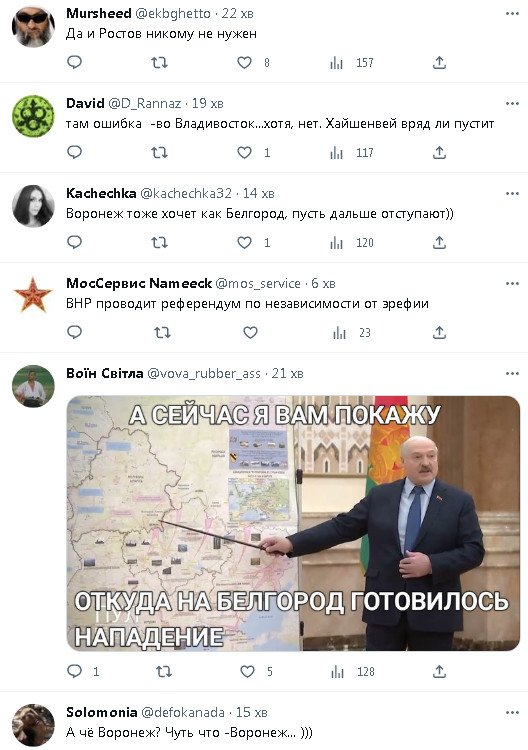Screen dimensions: 528x750
Task: Open David's display name profile
Action: click(x=85, y=103)
